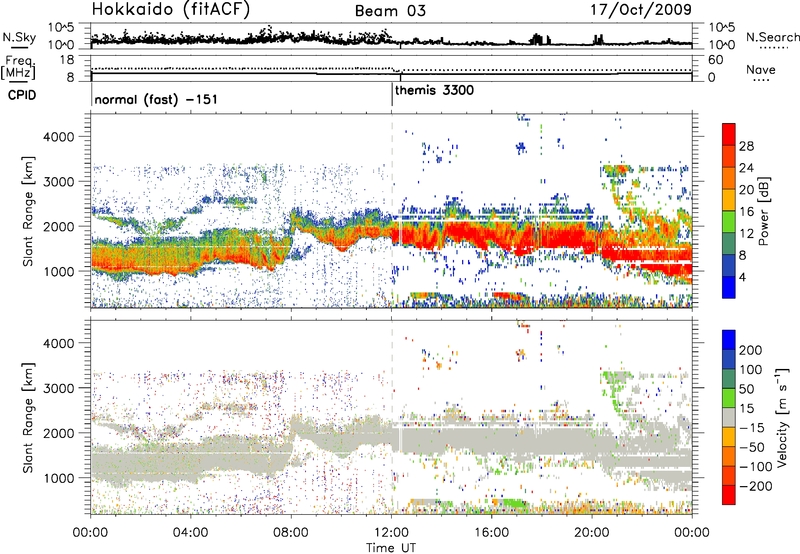Click the '16' Power colorbar tick label
Image resolution: width=800 pixels, height=554 pixels.
point(746,212)
